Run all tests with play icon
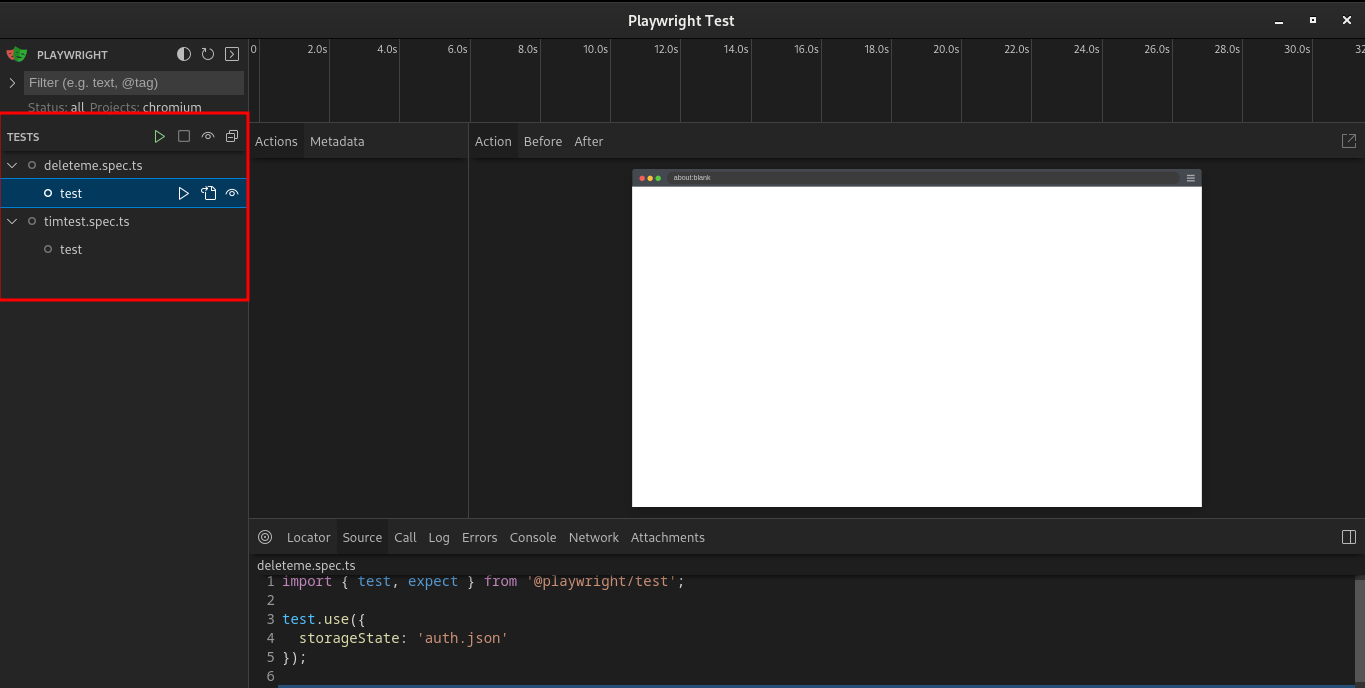1365x688 pixels. (160, 136)
